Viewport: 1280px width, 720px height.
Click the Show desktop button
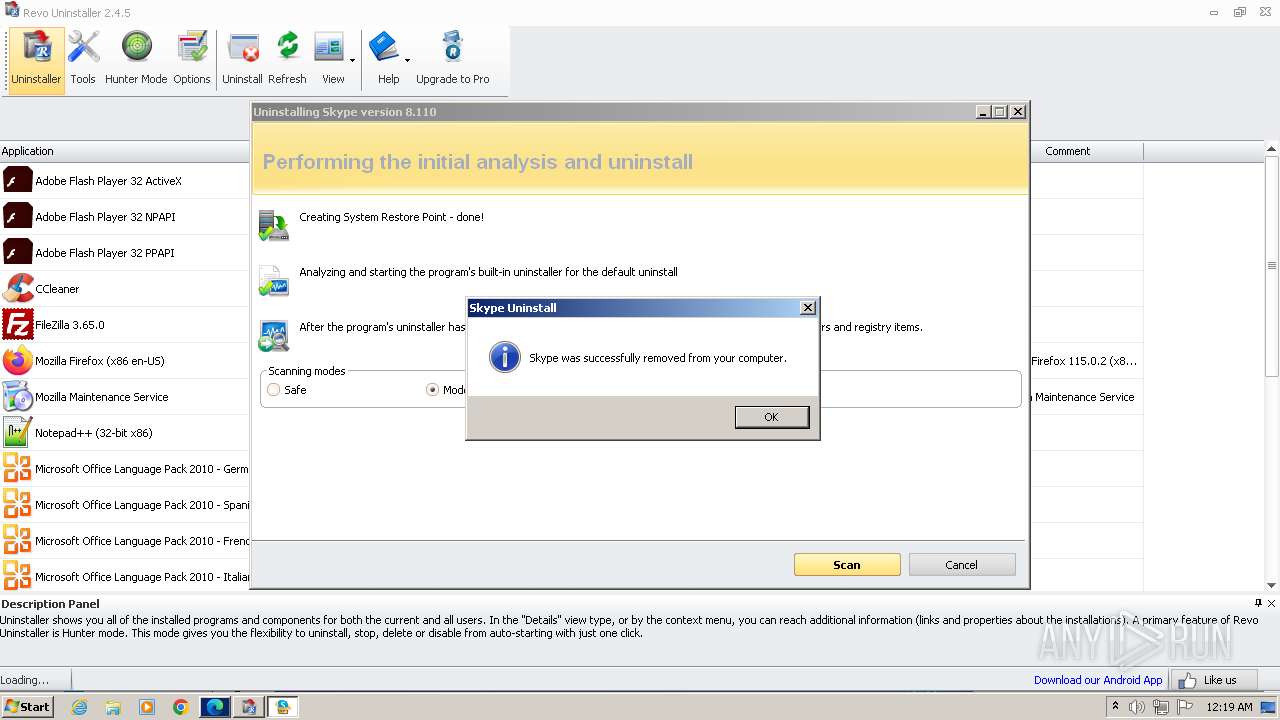[1269, 707]
